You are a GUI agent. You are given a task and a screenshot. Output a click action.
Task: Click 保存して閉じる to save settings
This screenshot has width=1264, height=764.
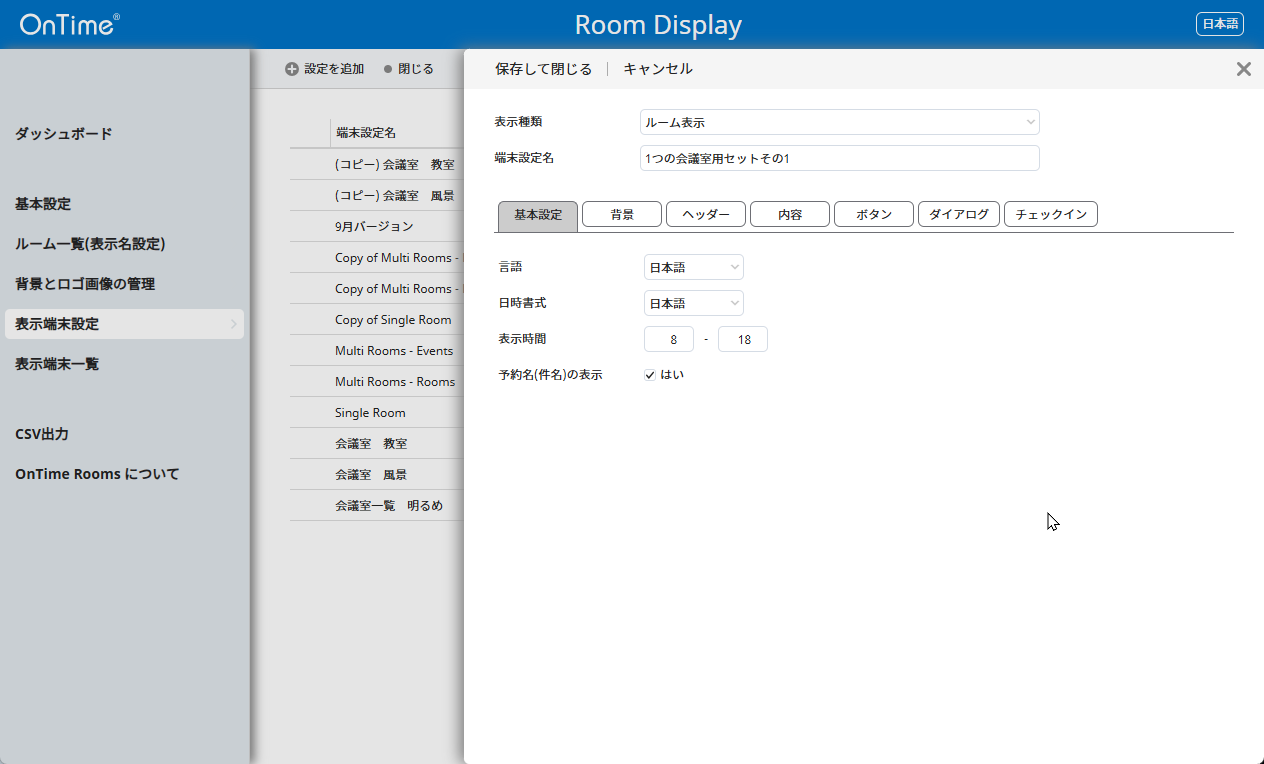tap(543, 69)
